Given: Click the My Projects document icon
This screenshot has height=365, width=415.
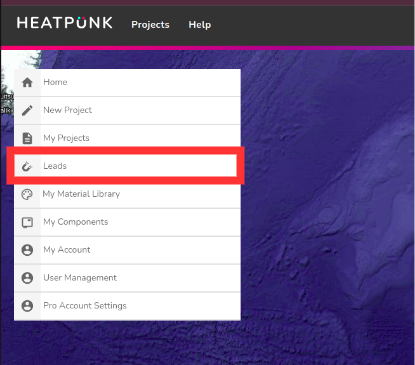Looking at the screenshot, I should (27, 138).
